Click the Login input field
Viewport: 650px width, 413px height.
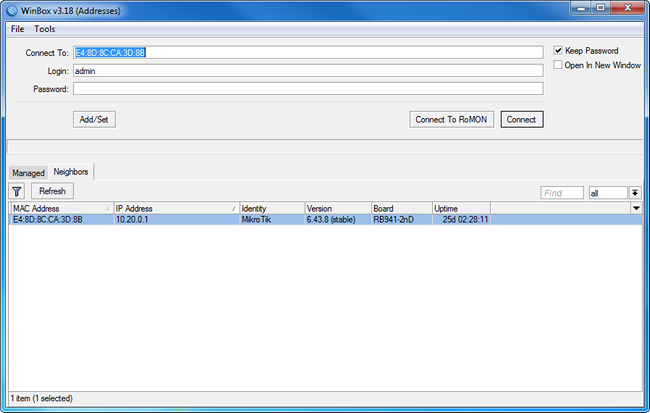pyautogui.click(x=308, y=70)
